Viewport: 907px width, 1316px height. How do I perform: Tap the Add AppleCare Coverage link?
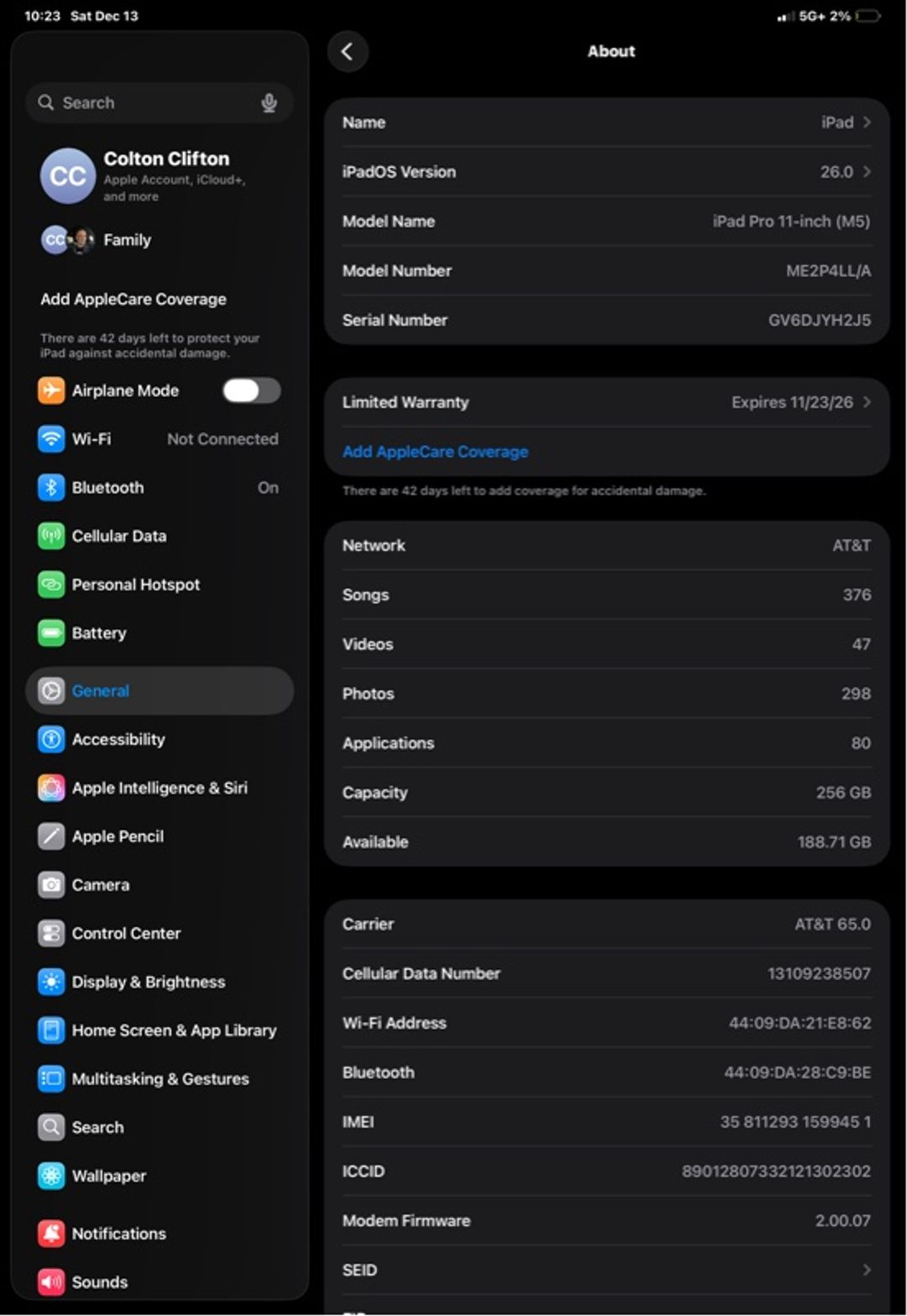pos(435,451)
